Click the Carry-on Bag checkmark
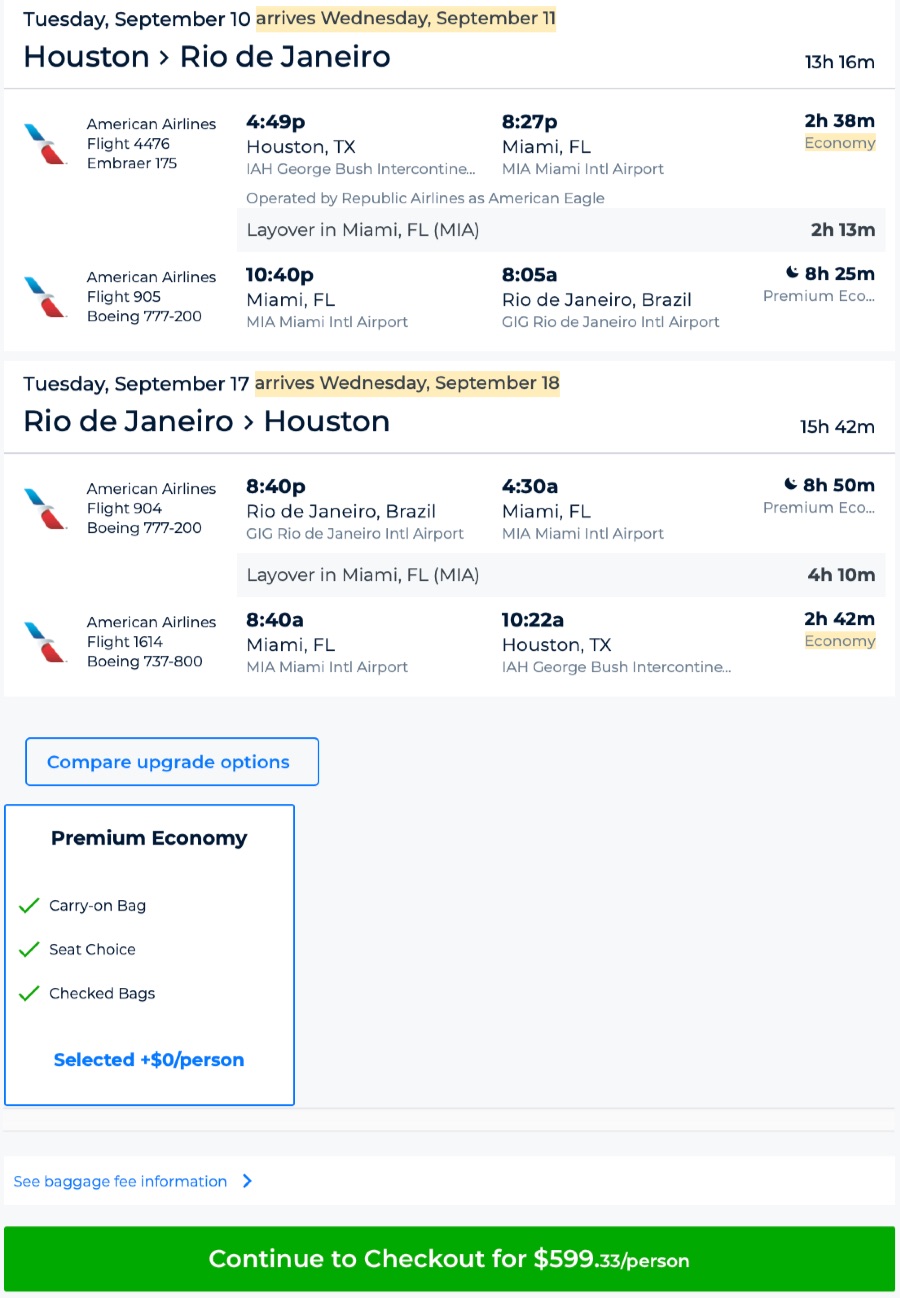The width and height of the screenshot is (900, 1298). tap(29, 906)
